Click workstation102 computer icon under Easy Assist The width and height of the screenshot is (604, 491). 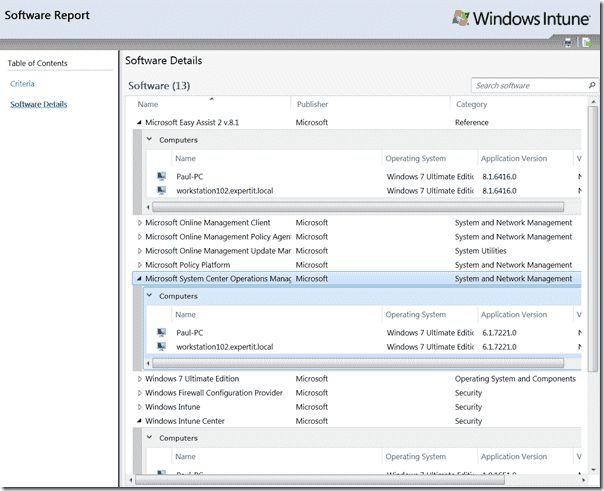click(161, 190)
